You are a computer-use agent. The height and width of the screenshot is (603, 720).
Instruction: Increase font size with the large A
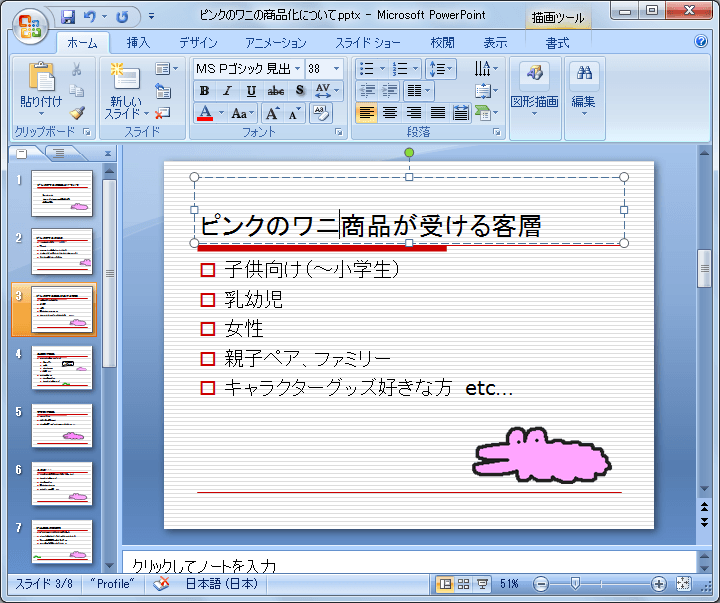(x=273, y=113)
